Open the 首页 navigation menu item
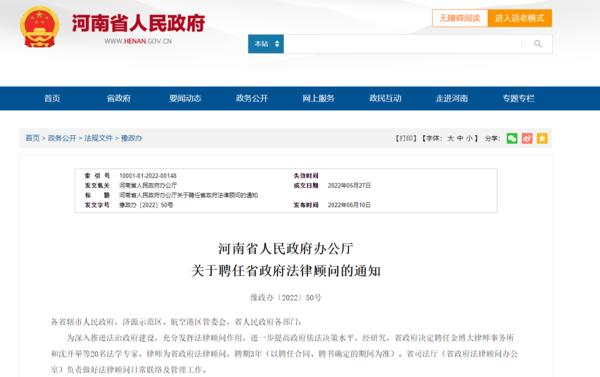The image size is (600, 377). [x=52, y=98]
